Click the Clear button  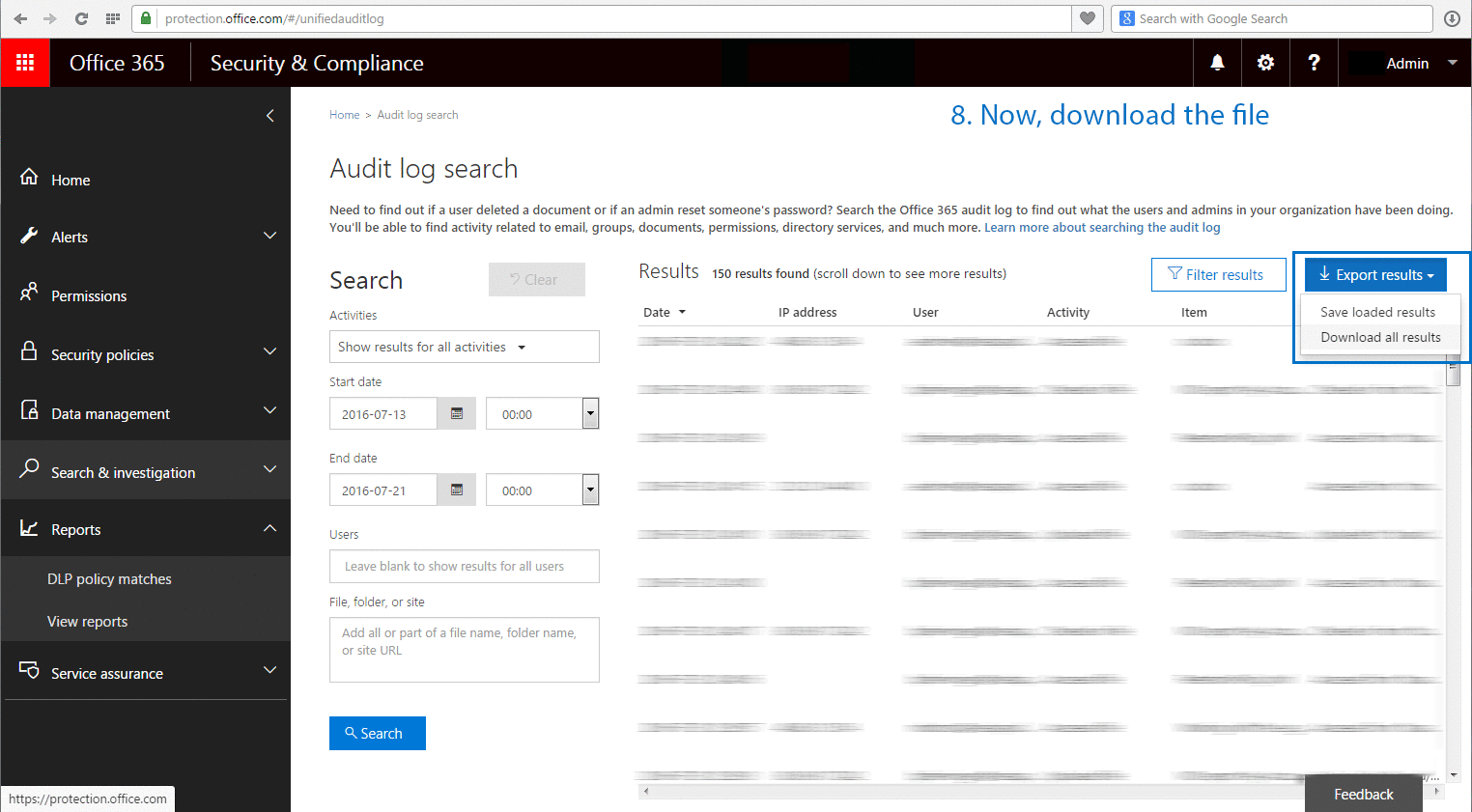click(x=537, y=279)
